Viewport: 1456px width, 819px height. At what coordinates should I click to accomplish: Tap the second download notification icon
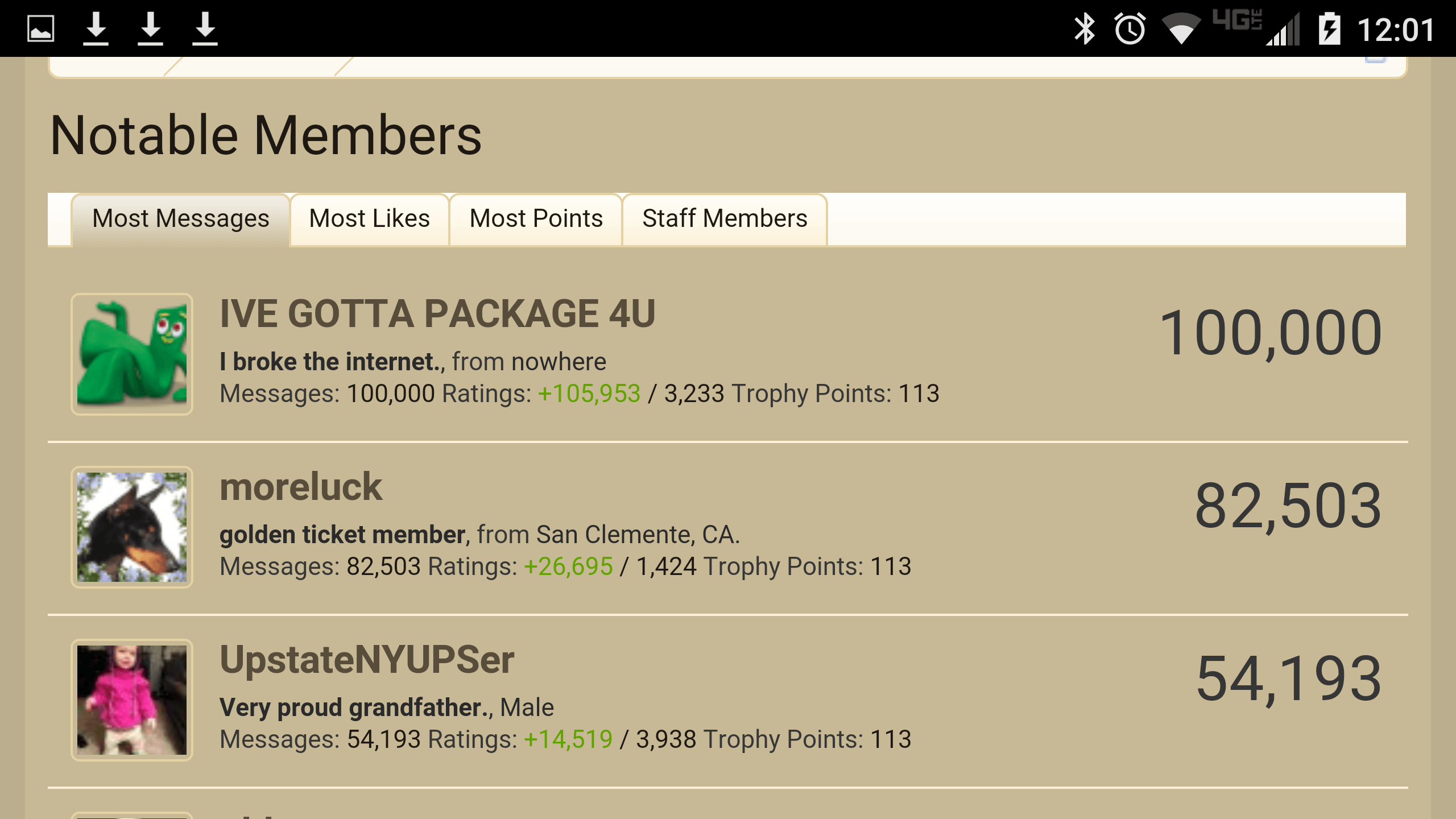click(150, 28)
